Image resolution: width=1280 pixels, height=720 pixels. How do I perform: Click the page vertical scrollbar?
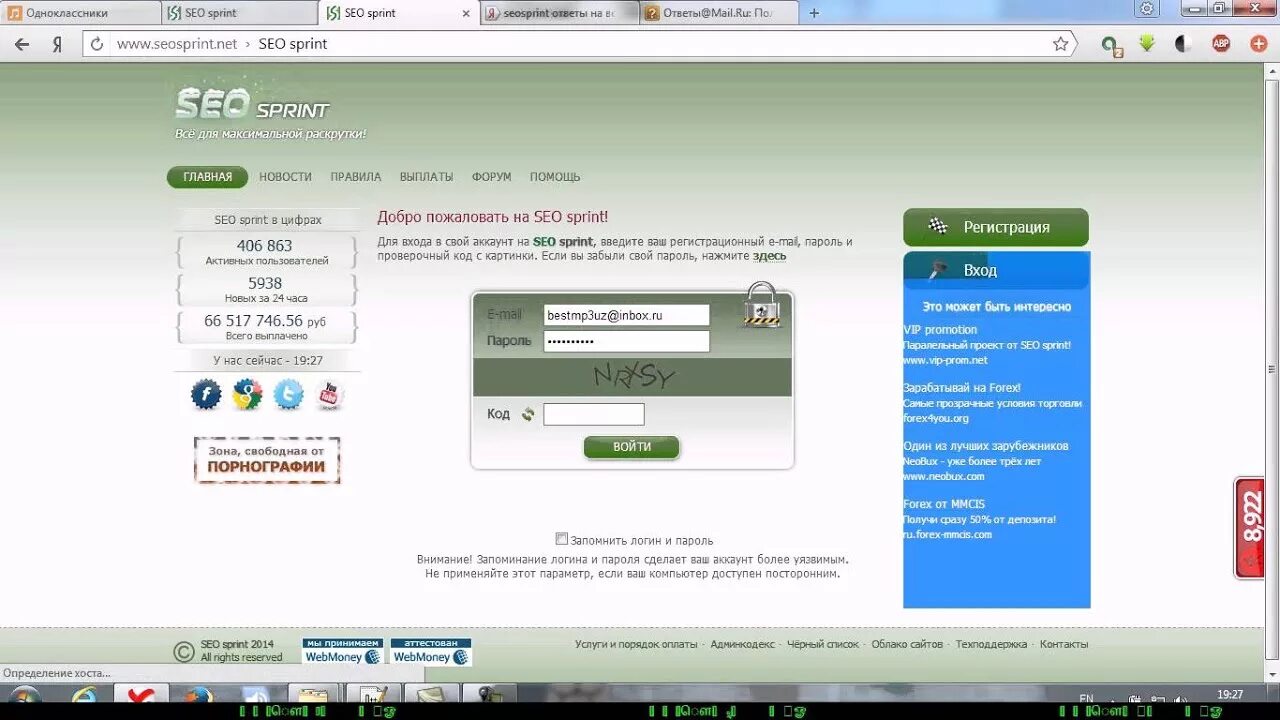[x=1272, y=372]
